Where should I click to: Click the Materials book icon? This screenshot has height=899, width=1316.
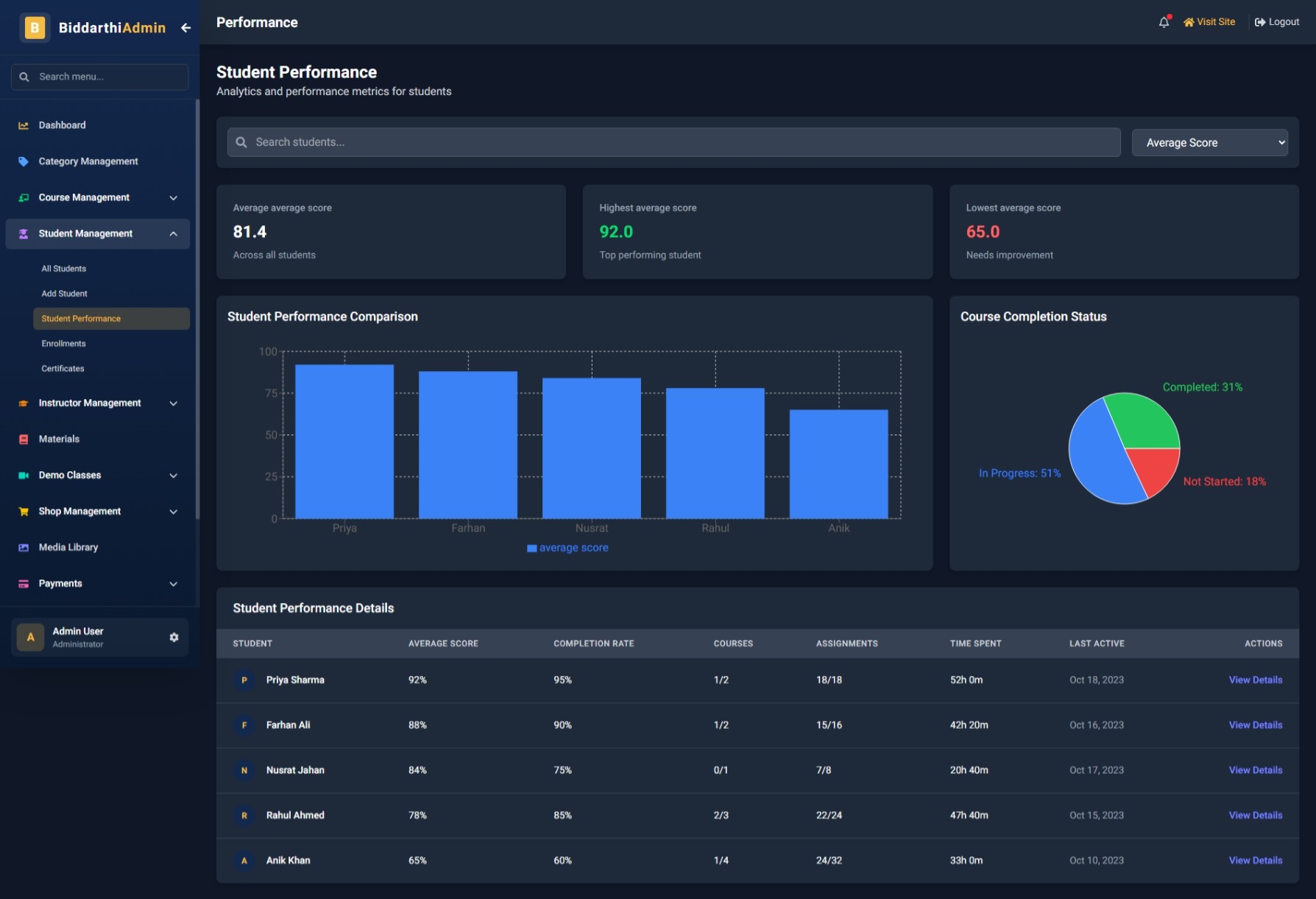24,439
